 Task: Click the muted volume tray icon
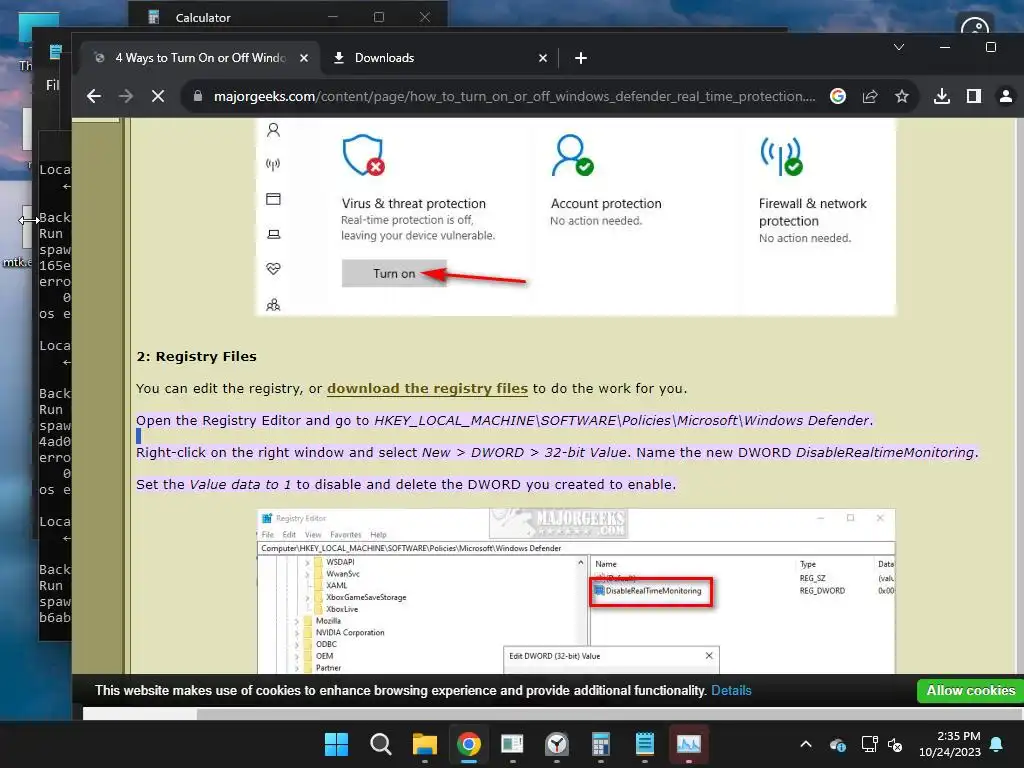(895, 744)
